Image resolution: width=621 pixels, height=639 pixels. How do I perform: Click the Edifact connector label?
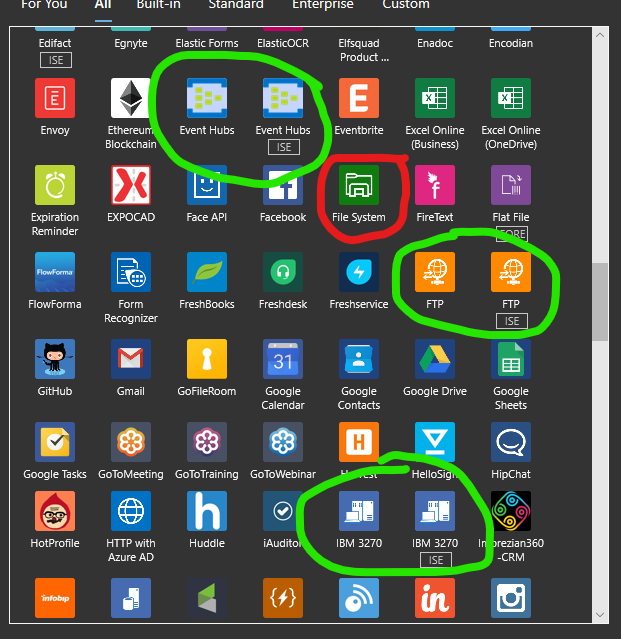pyautogui.click(x=55, y=43)
